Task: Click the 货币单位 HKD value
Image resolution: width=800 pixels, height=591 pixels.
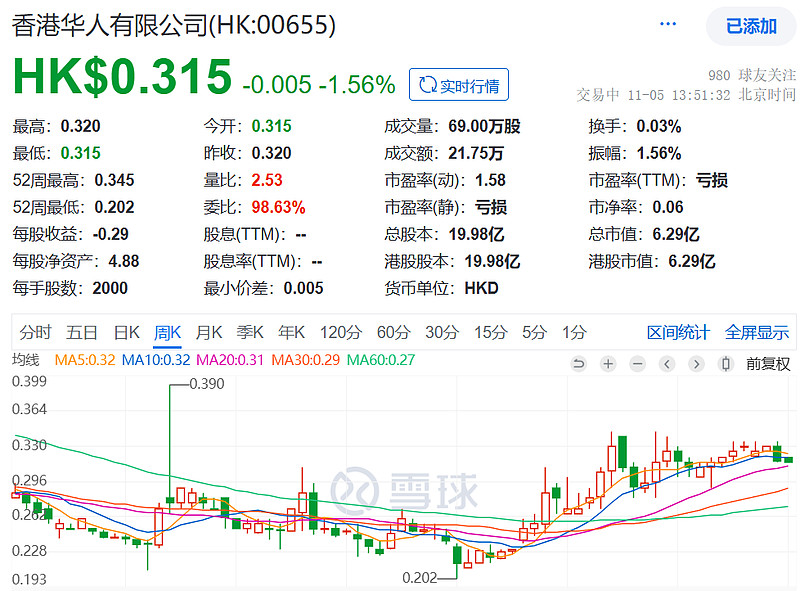Action: (x=481, y=288)
